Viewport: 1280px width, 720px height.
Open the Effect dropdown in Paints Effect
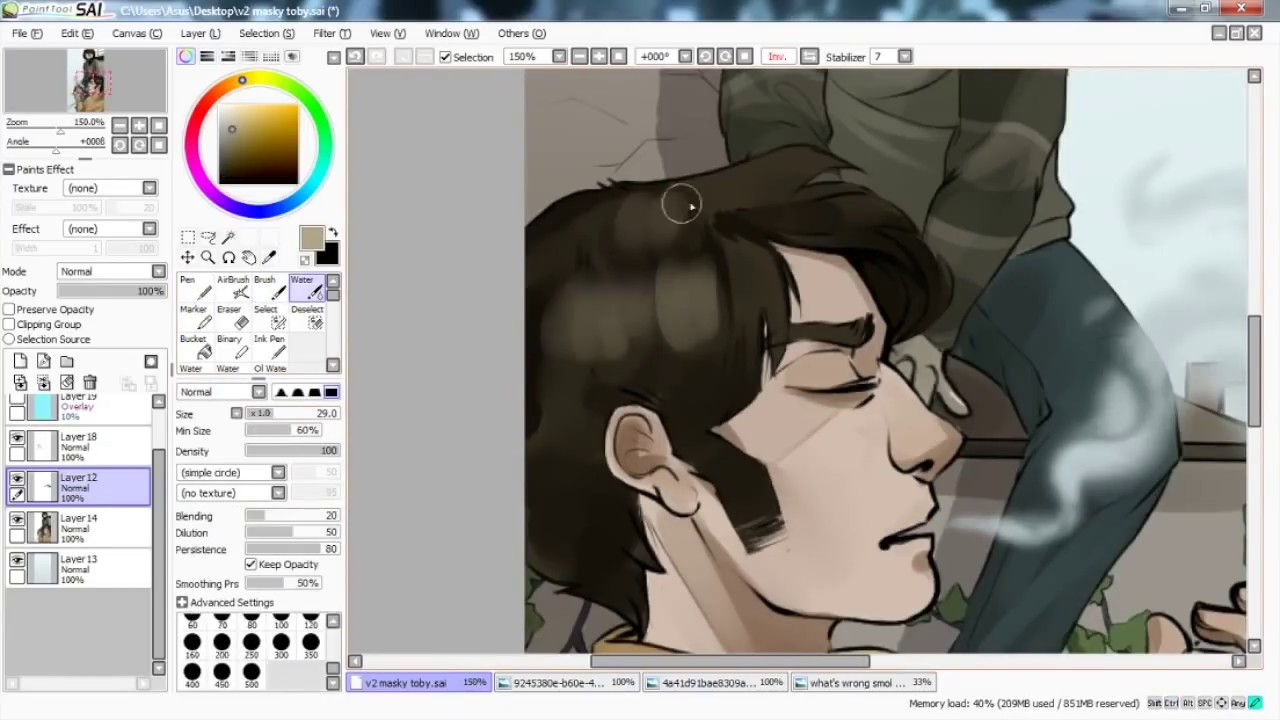pyautogui.click(x=110, y=229)
